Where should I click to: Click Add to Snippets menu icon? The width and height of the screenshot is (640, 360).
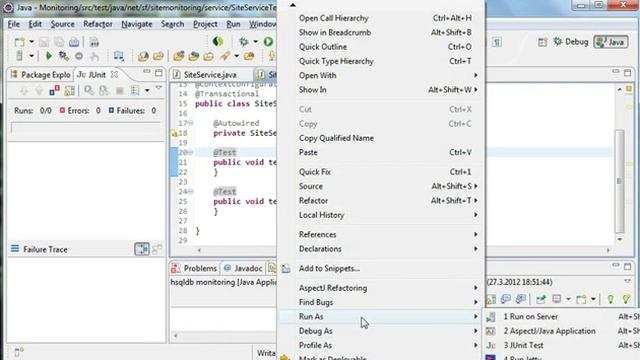286,269
